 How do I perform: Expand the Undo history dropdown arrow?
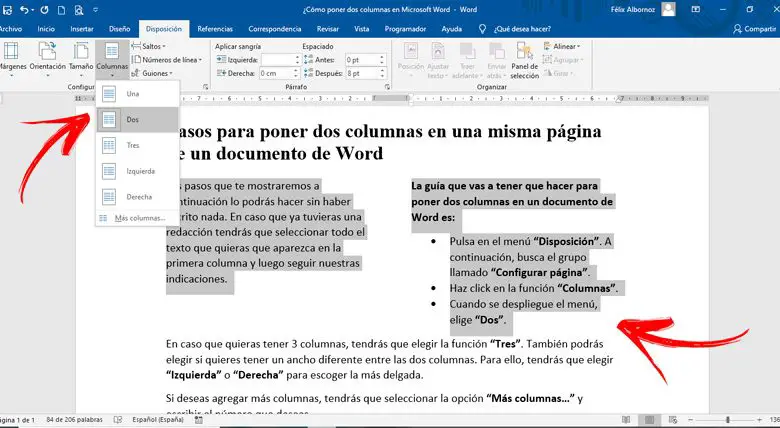click(33, 9)
